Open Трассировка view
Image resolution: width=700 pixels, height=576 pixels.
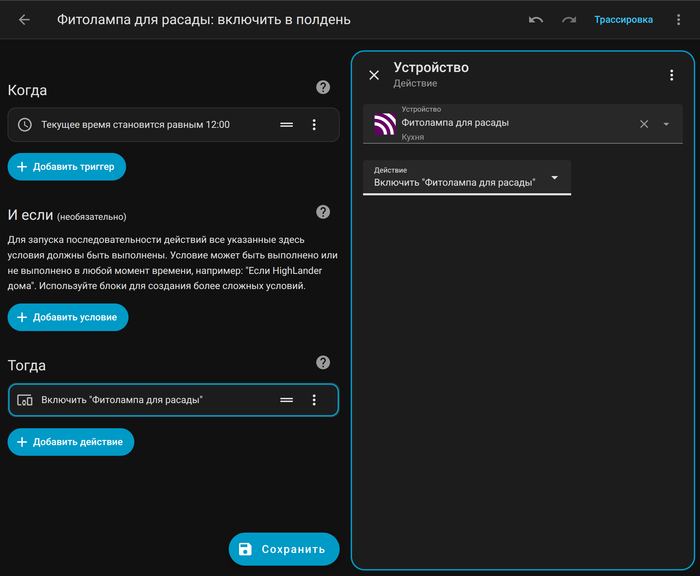(623, 19)
